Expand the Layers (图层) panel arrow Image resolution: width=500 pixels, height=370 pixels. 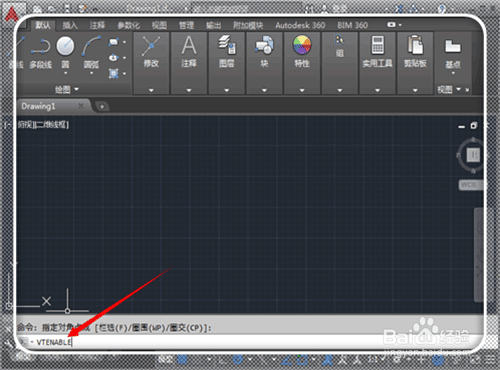coord(227,90)
